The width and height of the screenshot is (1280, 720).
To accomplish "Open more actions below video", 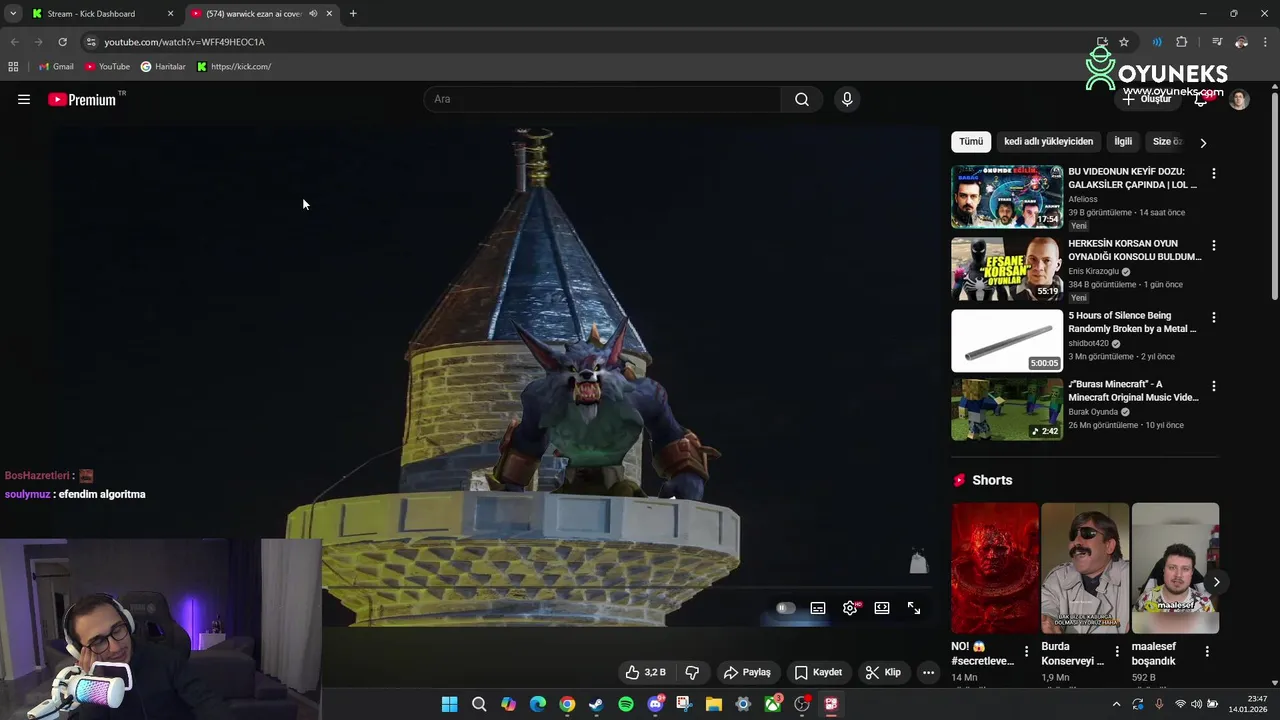I will click(928, 672).
